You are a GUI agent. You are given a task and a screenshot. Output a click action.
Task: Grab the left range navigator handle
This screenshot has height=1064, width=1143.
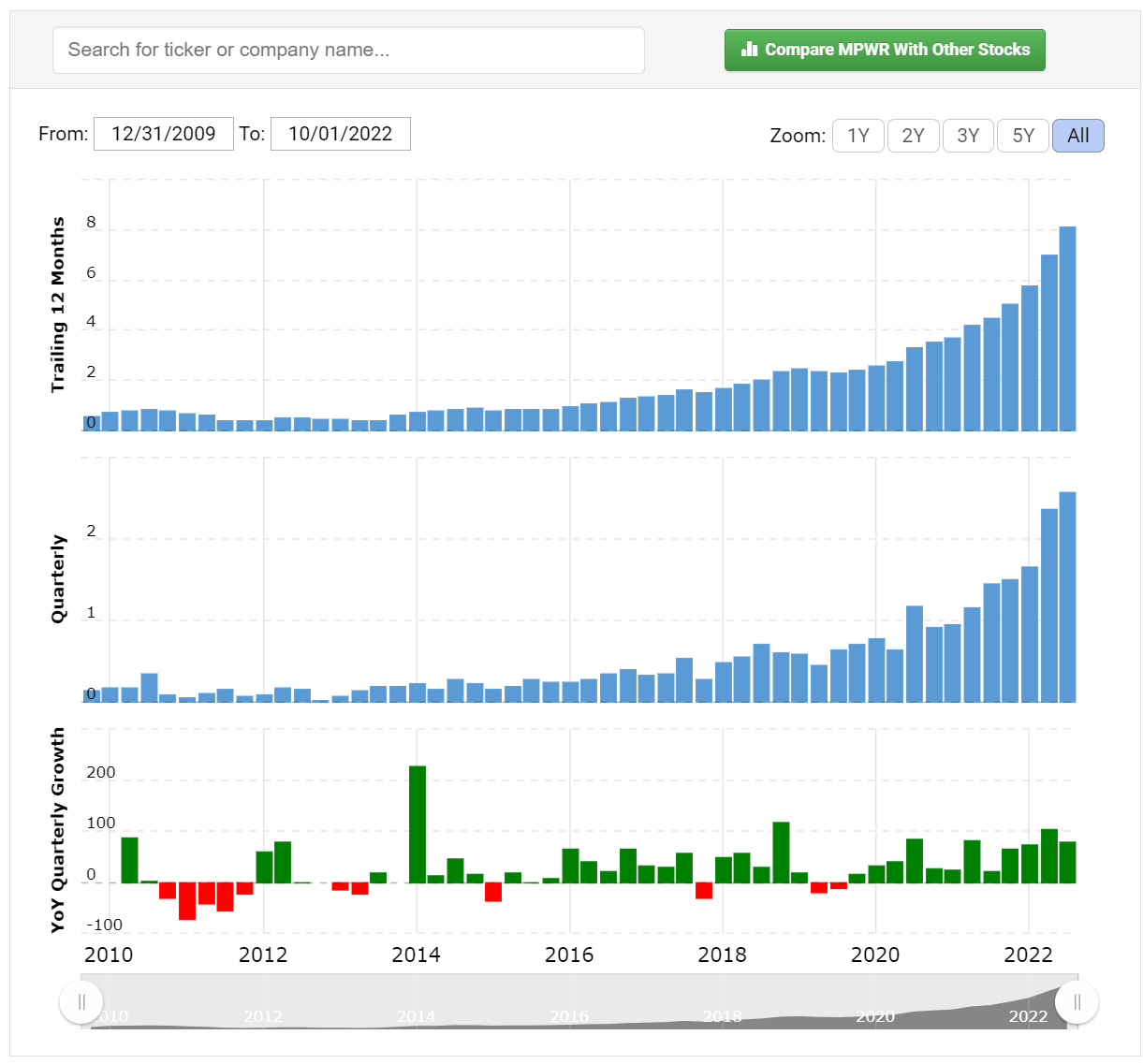point(81,1002)
